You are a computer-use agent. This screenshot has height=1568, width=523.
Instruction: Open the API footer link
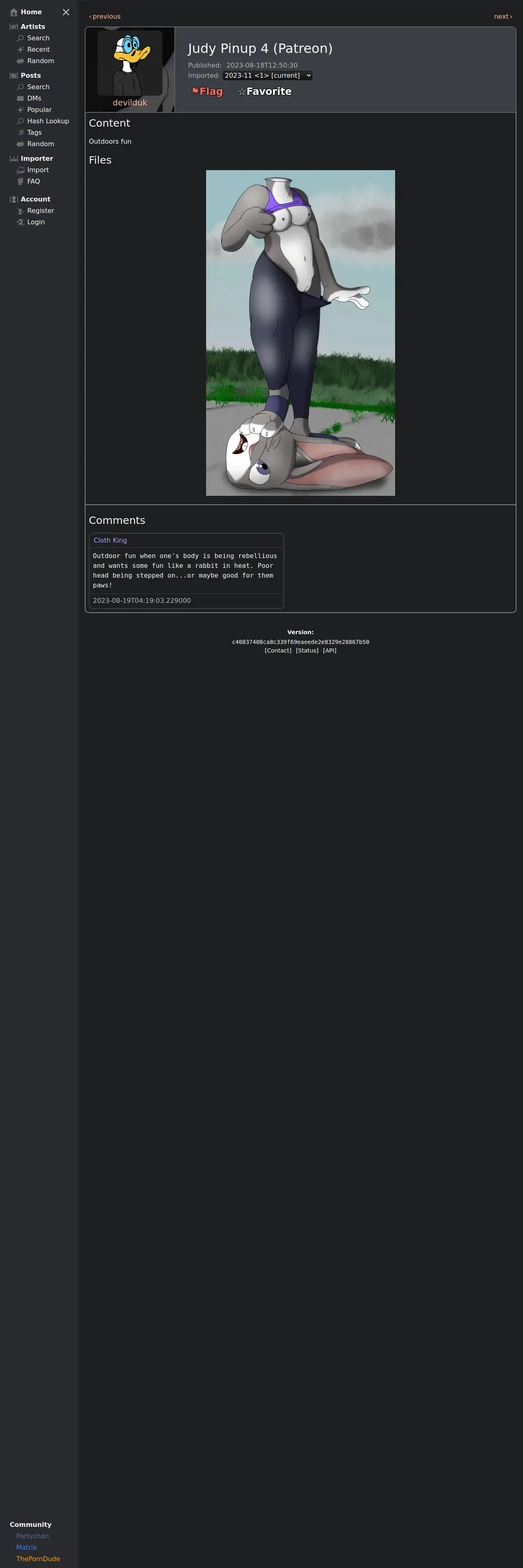tap(330, 651)
